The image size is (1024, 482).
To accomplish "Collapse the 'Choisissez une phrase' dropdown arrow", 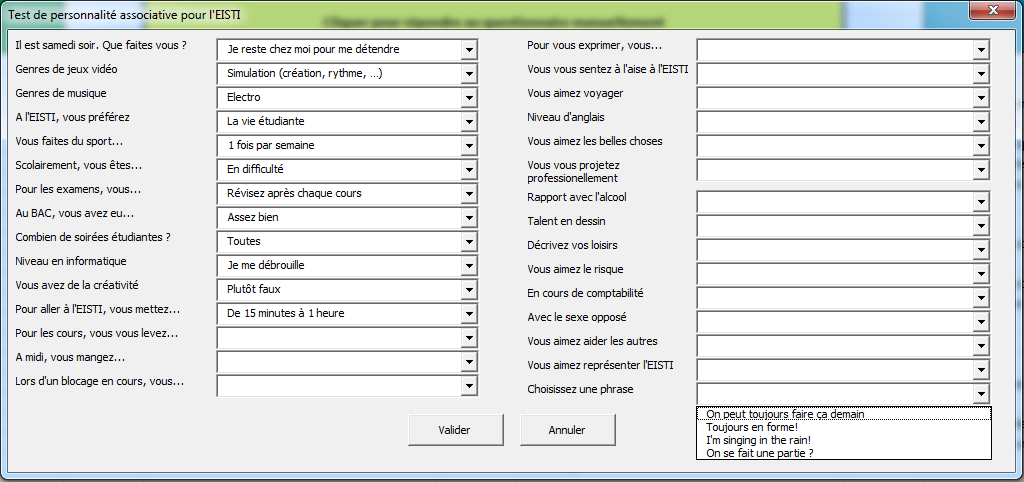I will 981,394.
